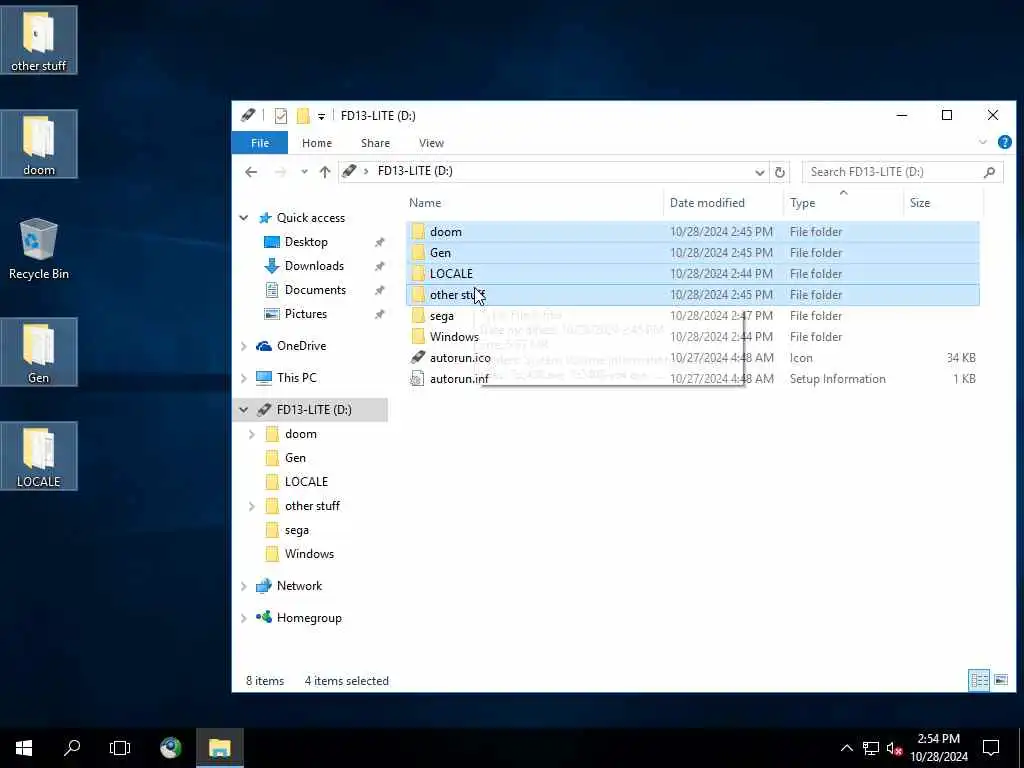Open Documents in Quick access
Screen dimensions: 1024x768
(315, 290)
